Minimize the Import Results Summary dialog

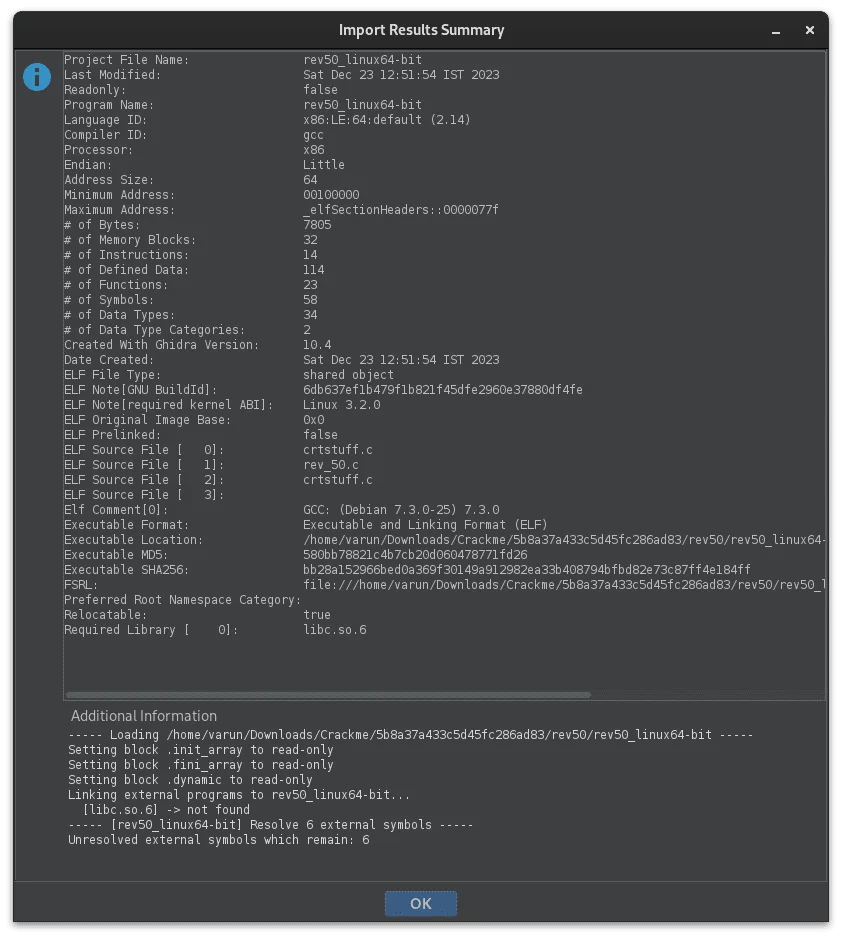776,31
